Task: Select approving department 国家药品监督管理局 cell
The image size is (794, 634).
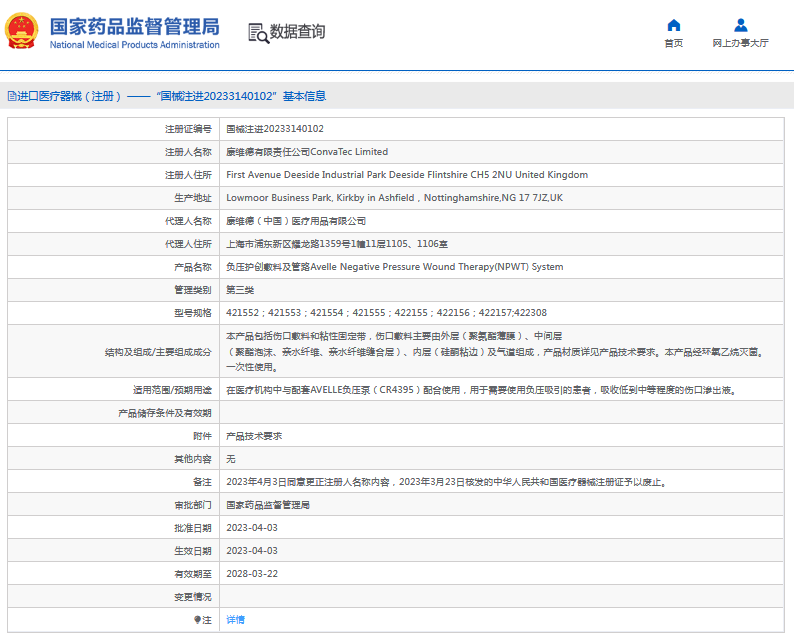Action: coord(268,505)
